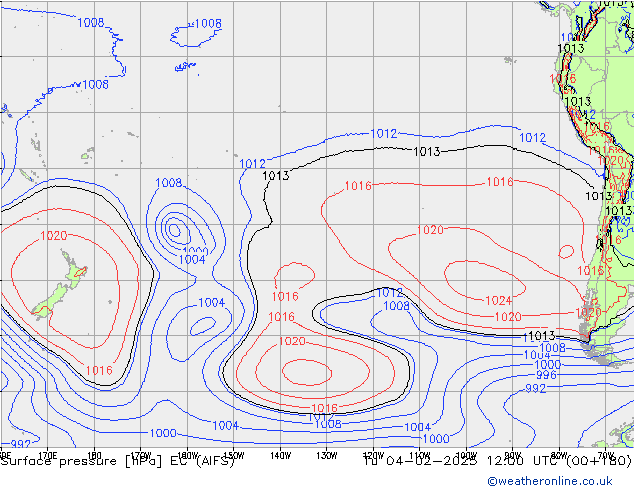Click the weatheronline.co.uk copyright text
This screenshot has height=490, width=634.
click(550, 481)
